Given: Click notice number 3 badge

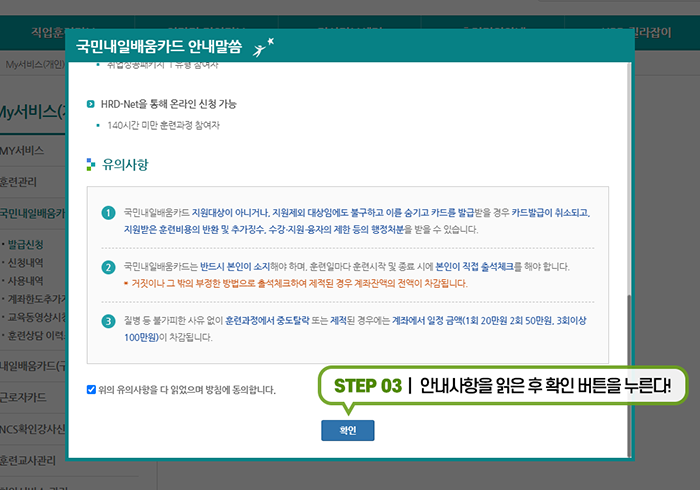Looking at the screenshot, I should (108, 321).
